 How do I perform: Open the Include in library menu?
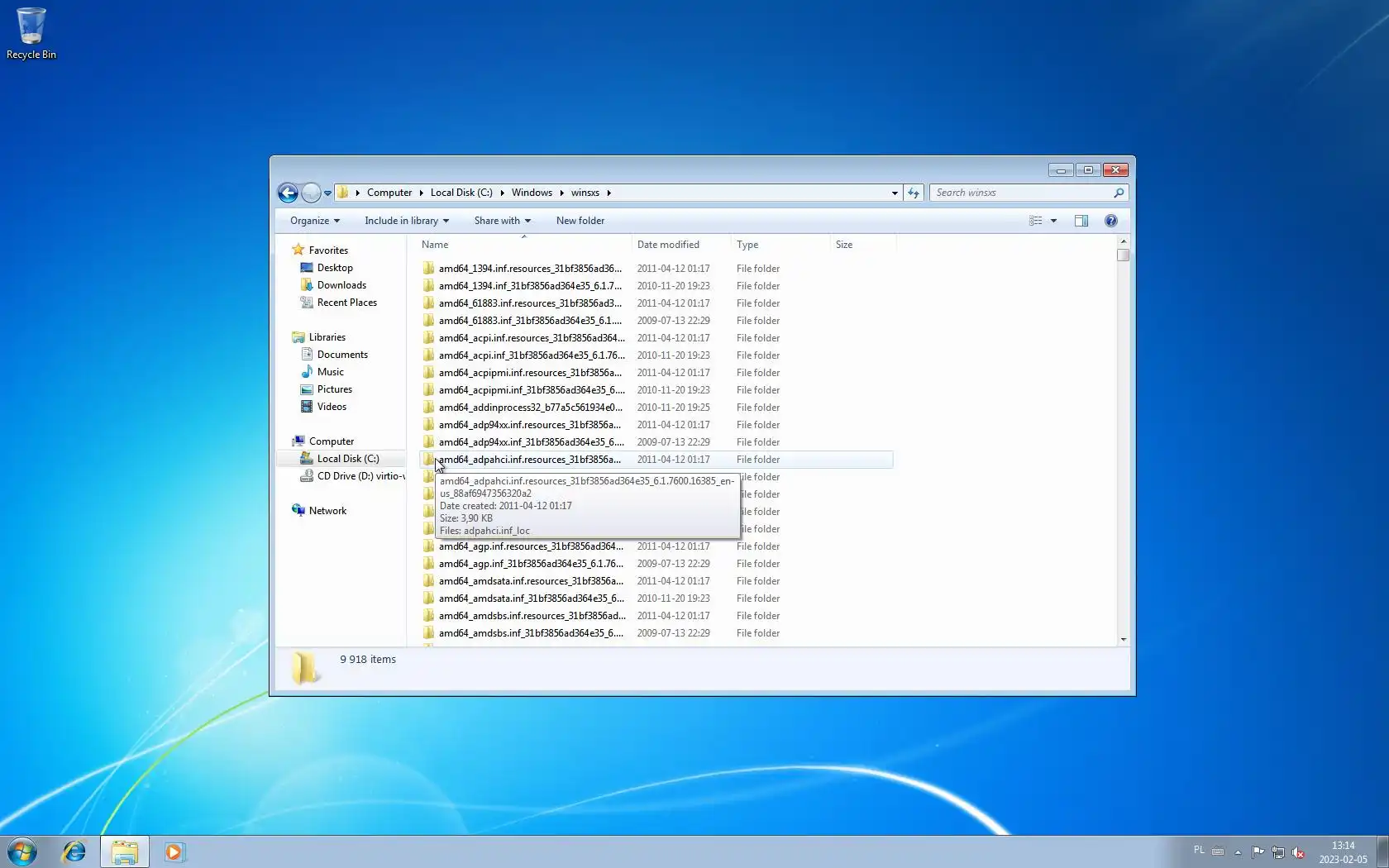click(x=407, y=221)
